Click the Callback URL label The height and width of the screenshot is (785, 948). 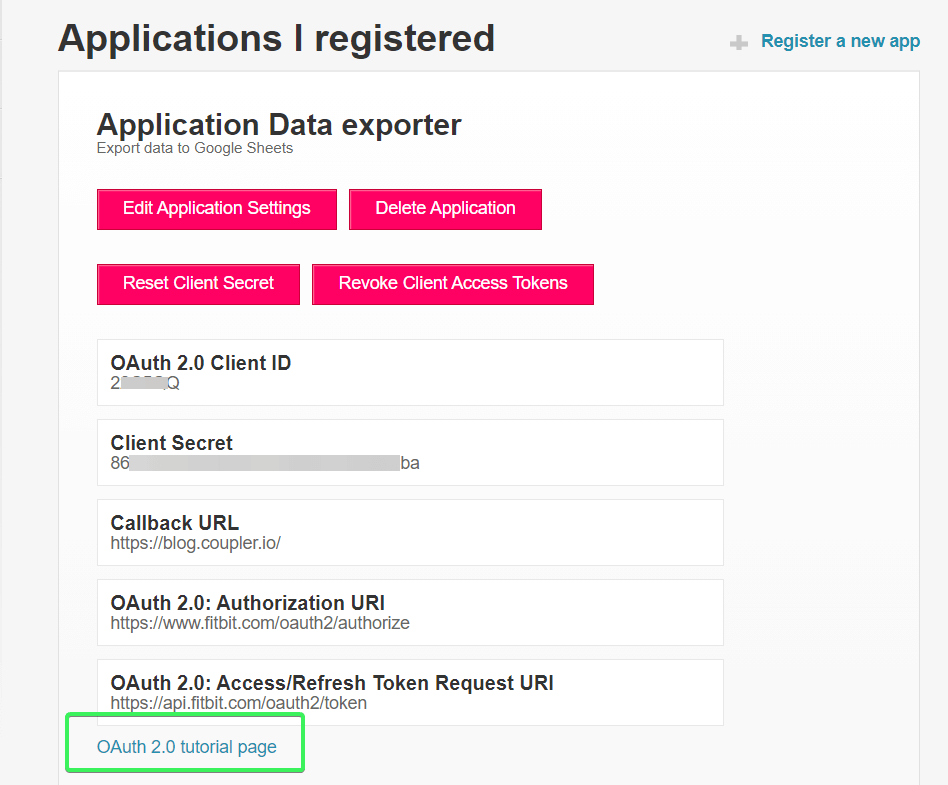[175, 523]
